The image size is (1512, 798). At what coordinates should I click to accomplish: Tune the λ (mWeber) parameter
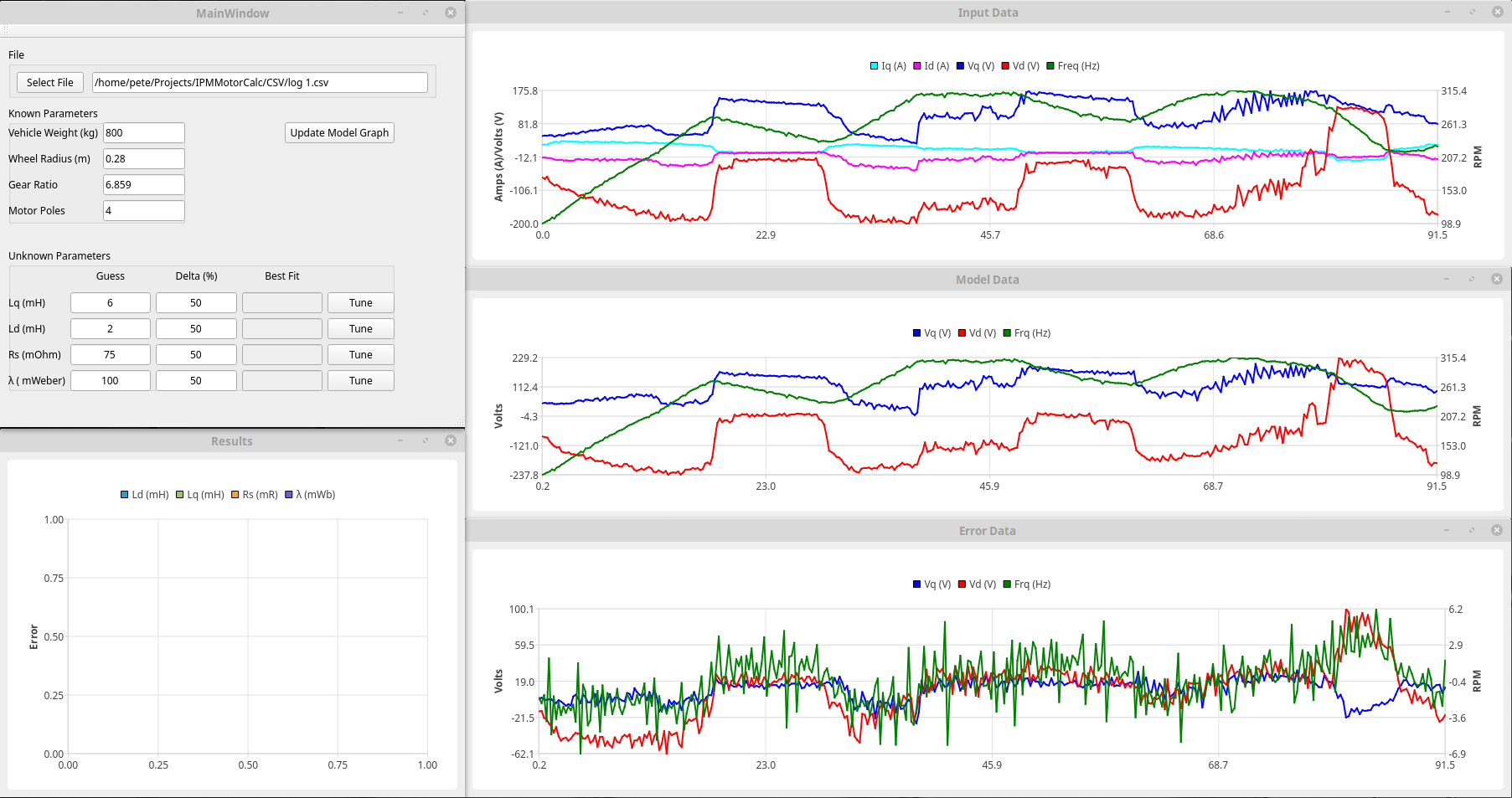pos(360,381)
